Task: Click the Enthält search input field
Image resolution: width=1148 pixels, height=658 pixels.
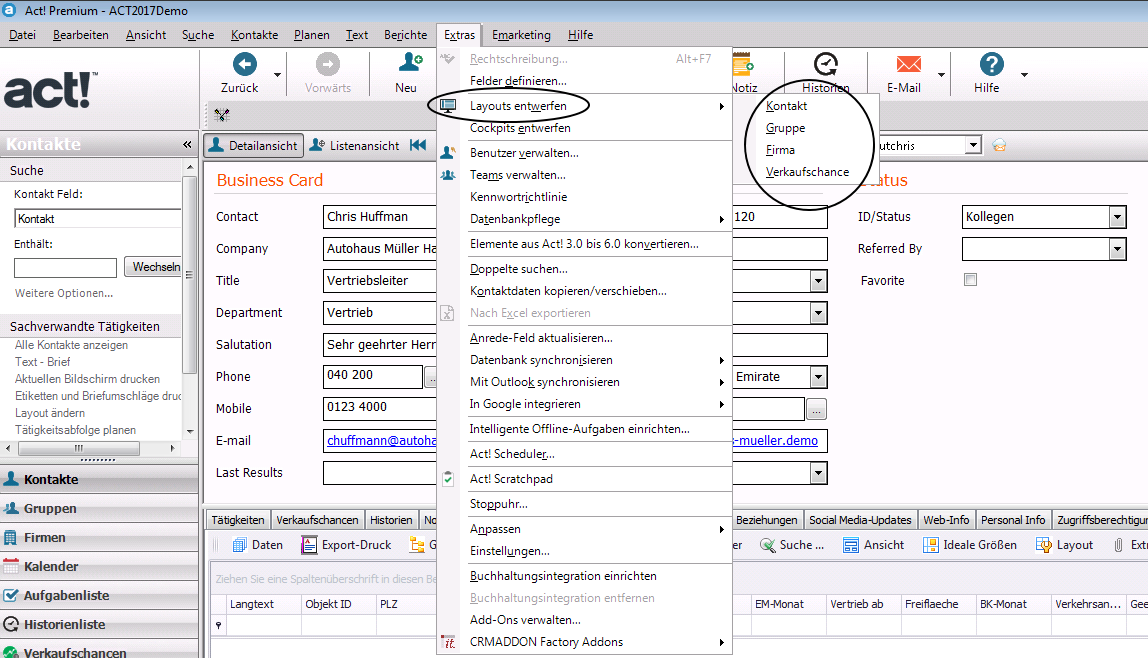Action: 65,268
